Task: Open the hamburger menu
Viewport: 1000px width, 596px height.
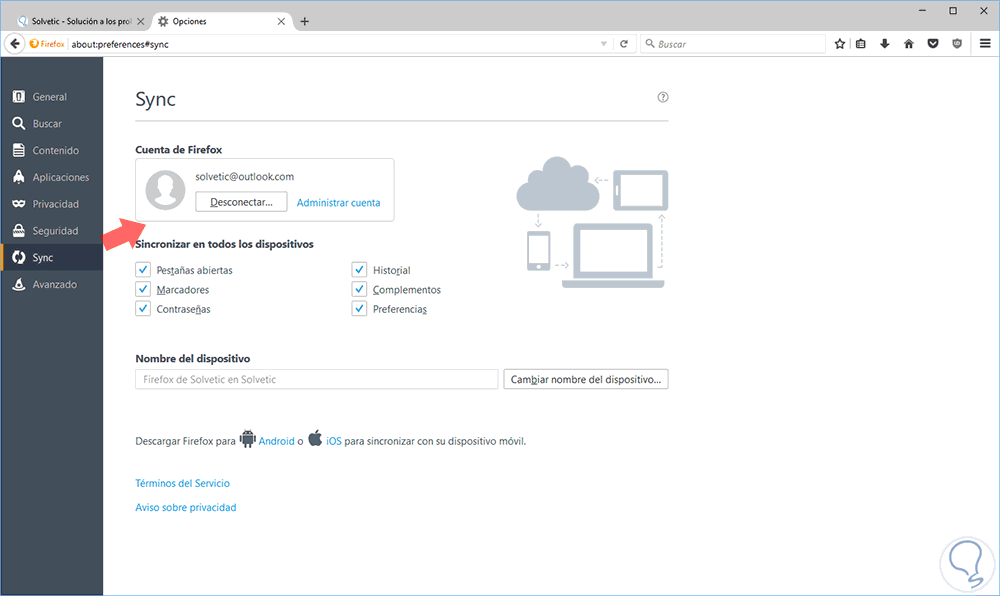Action: point(985,43)
